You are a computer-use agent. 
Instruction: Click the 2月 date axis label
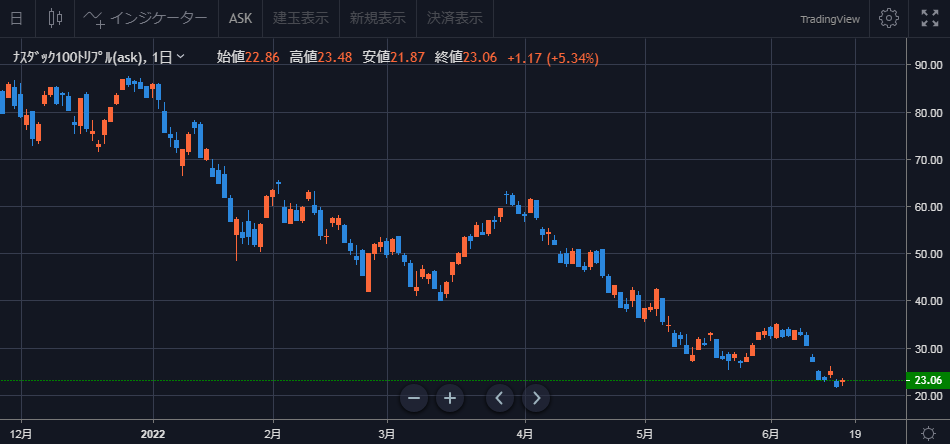click(273, 434)
